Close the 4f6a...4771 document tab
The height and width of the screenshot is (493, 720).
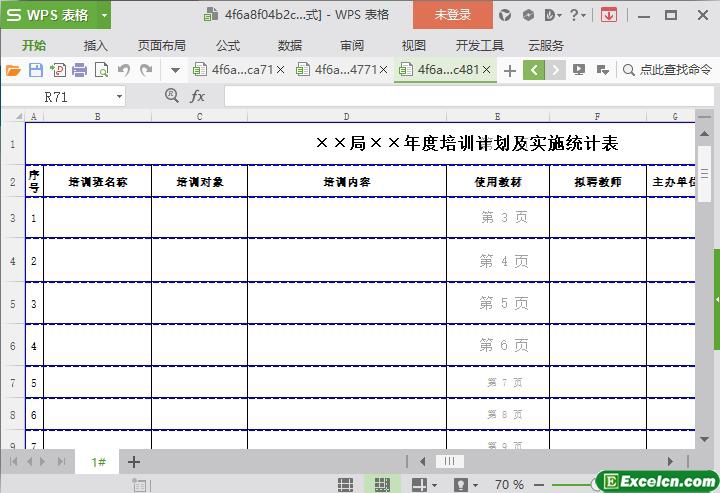pyautogui.click(x=383, y=70)
